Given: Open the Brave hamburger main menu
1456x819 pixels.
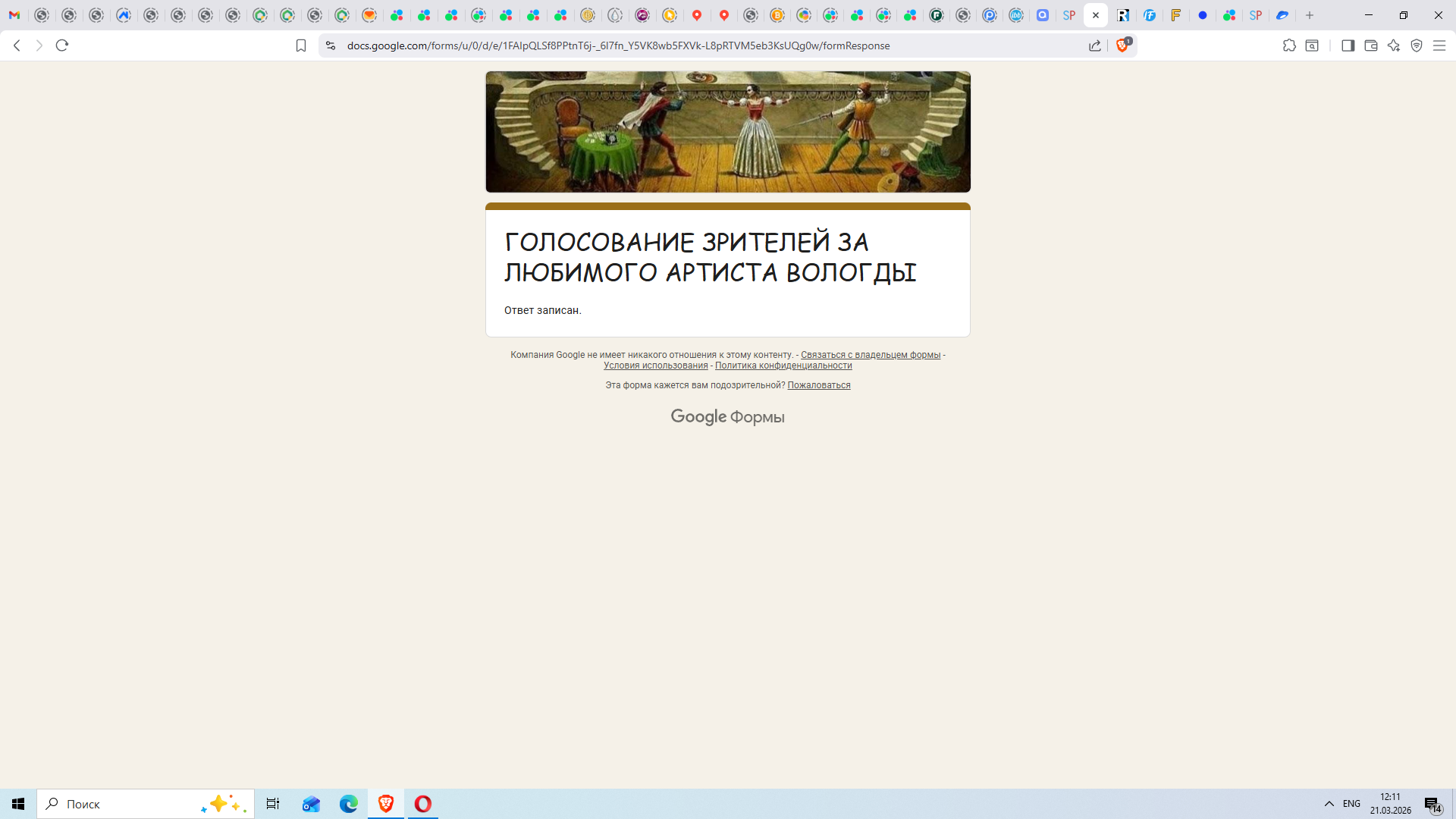Looking at the screenshot, I should pos(1439,45).
